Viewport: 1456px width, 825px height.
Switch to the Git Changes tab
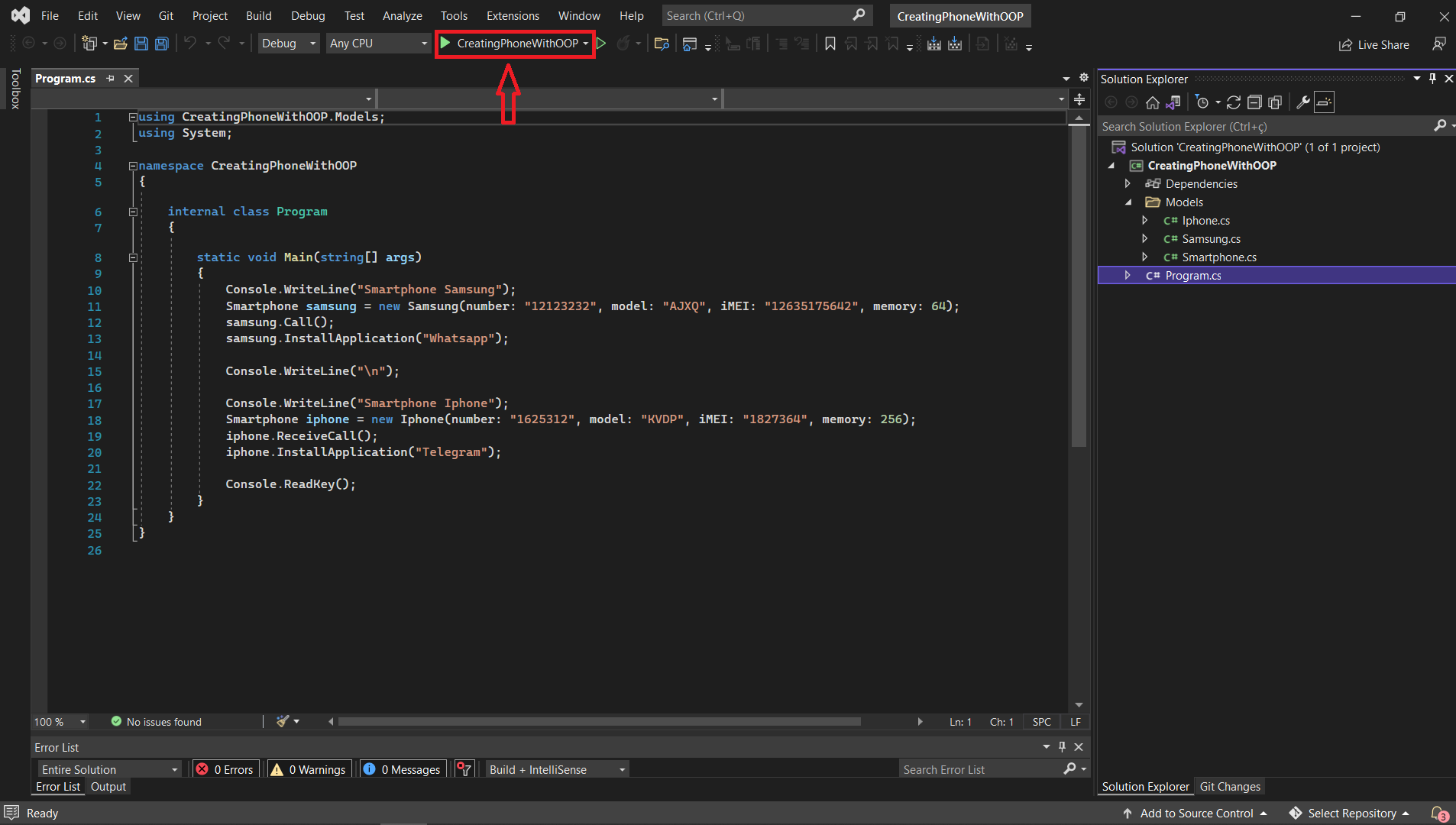pyautogui.click(x=1230, y=786)
